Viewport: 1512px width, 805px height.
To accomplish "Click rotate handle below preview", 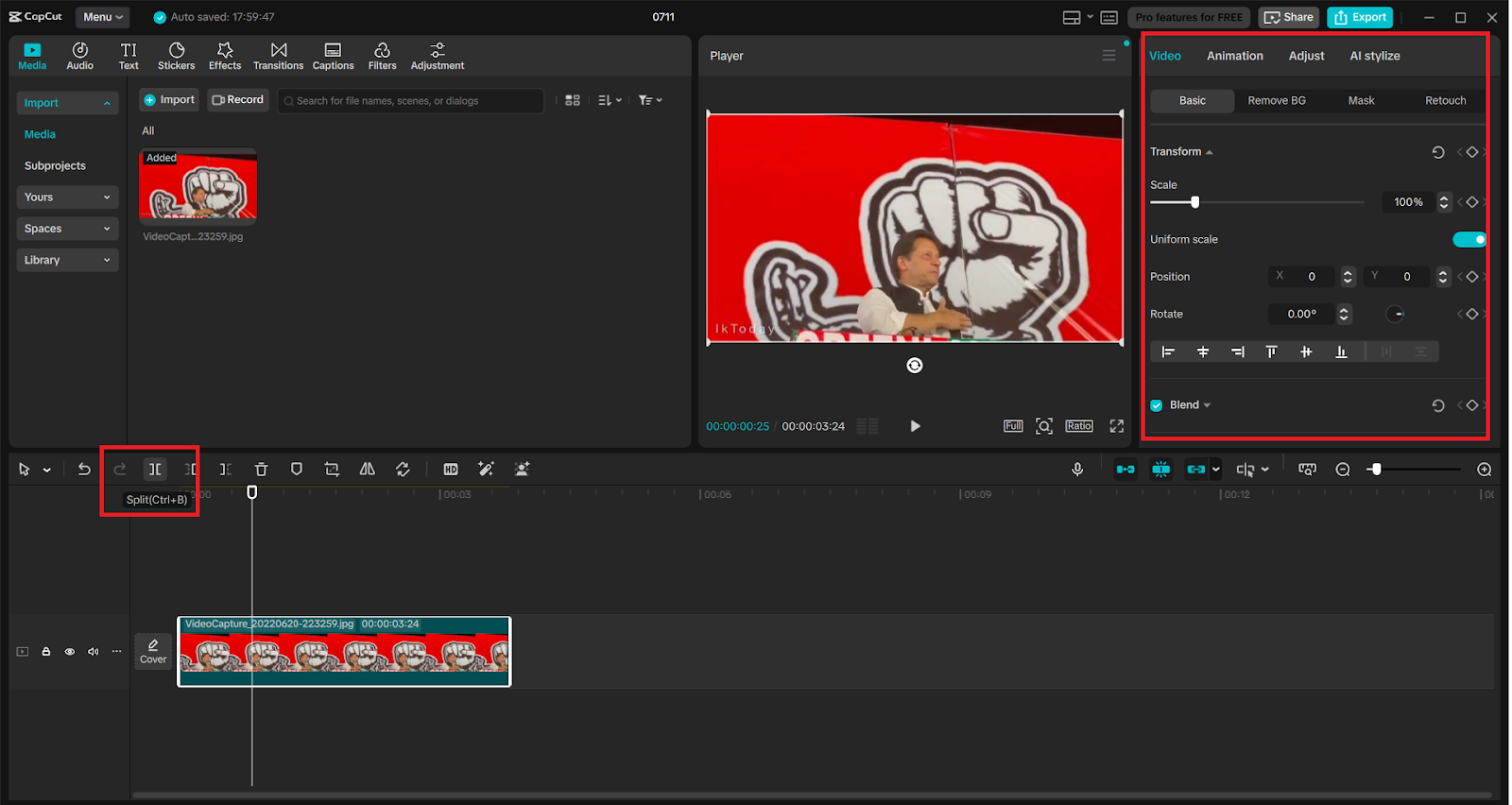I will [915, 366].
